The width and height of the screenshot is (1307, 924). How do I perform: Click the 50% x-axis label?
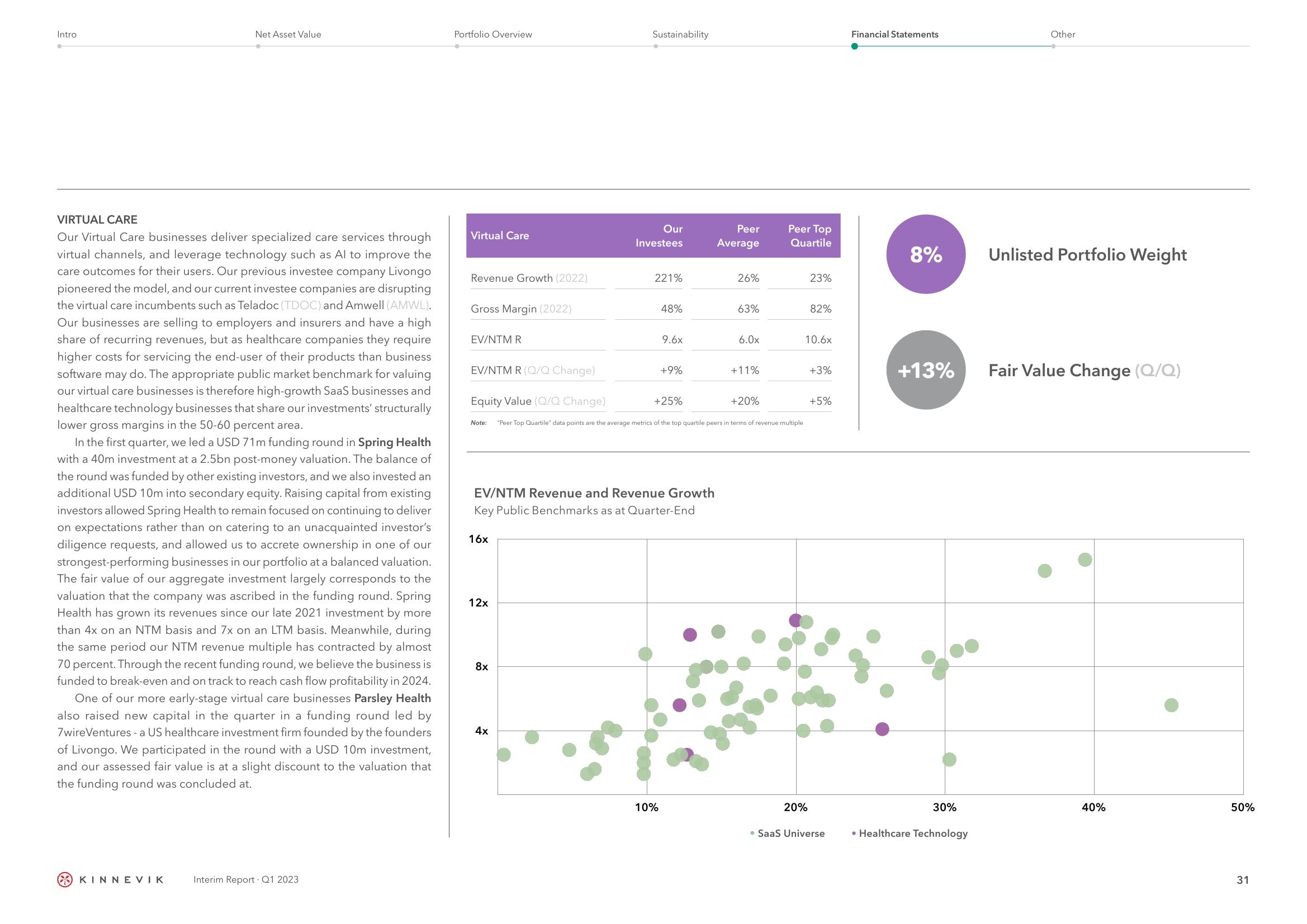(1243, 807)
